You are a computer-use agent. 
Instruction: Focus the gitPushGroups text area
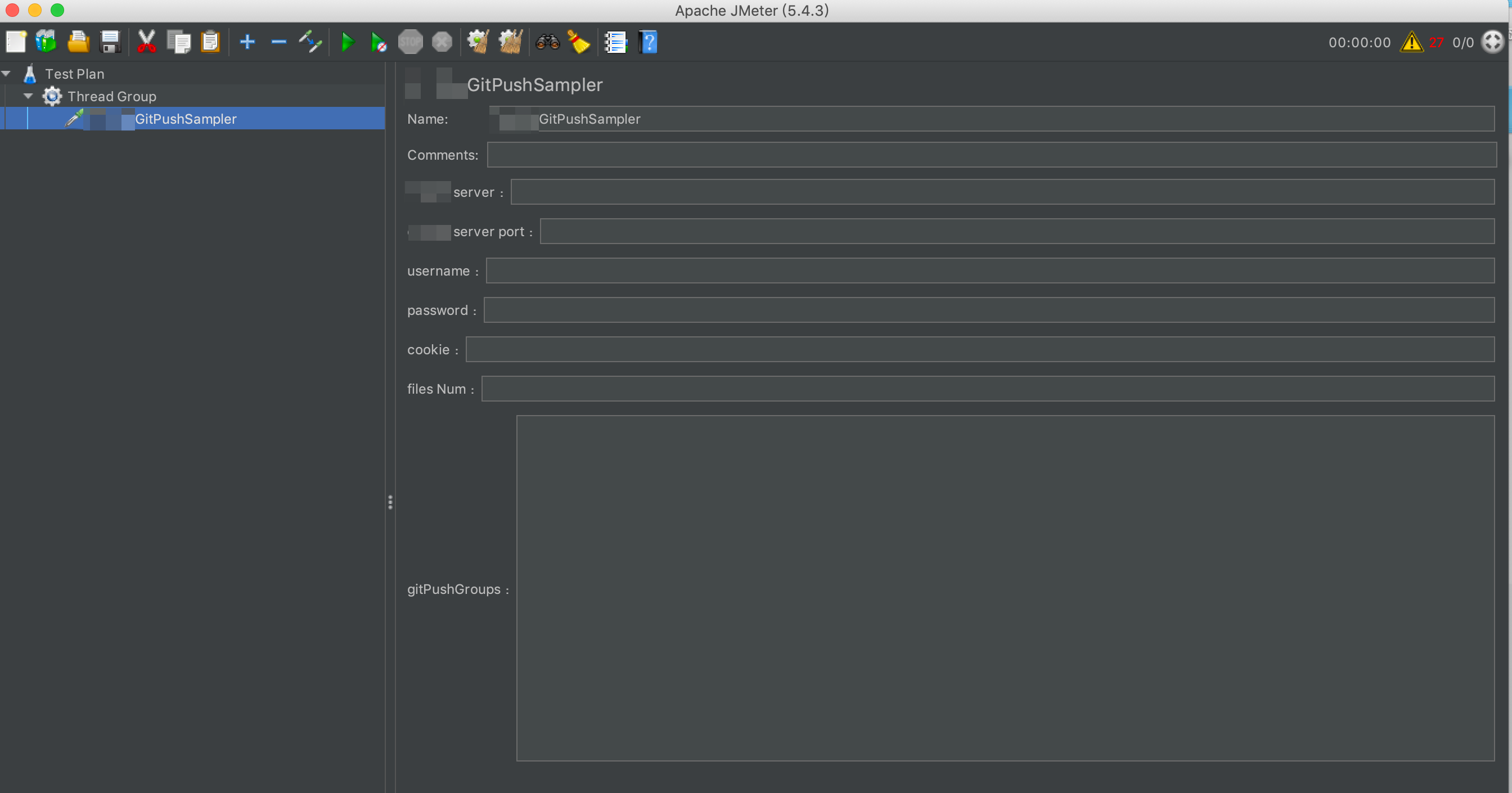pyautogui.click(x=1005, y=588)
